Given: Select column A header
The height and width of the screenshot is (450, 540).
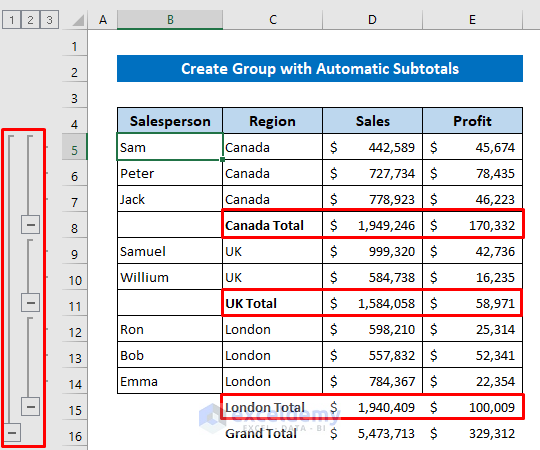Looking at the screenshot, I should (x=103, y=20).
